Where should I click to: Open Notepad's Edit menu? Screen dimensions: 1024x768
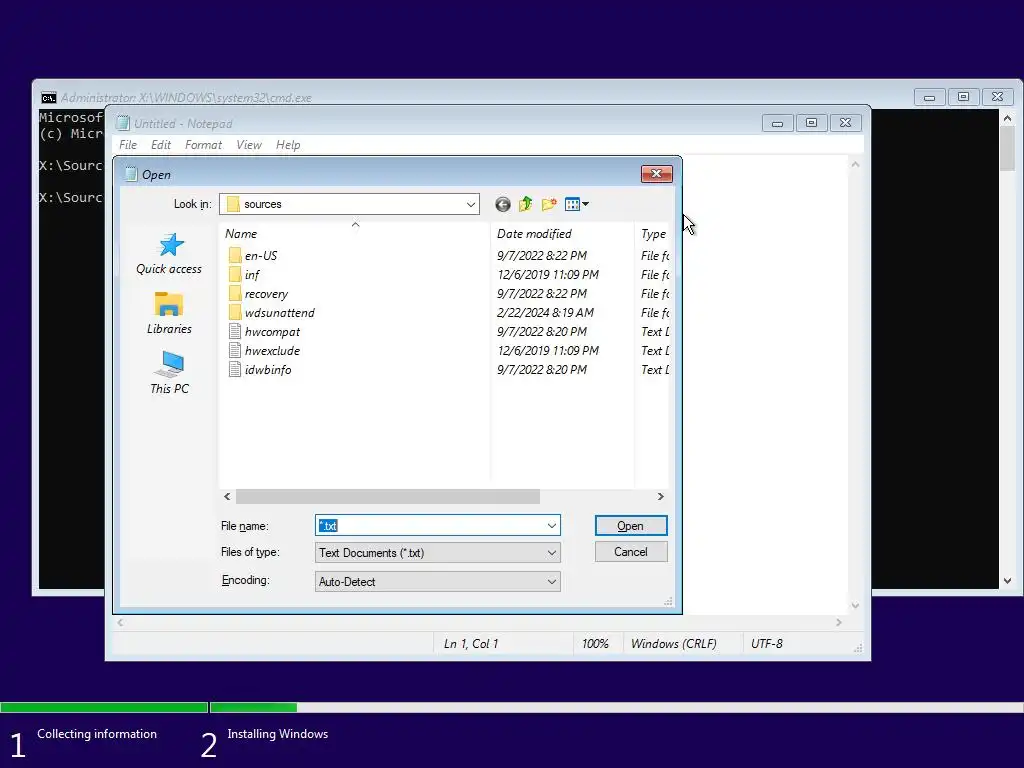pyautogui.click(x=161, y=145)
